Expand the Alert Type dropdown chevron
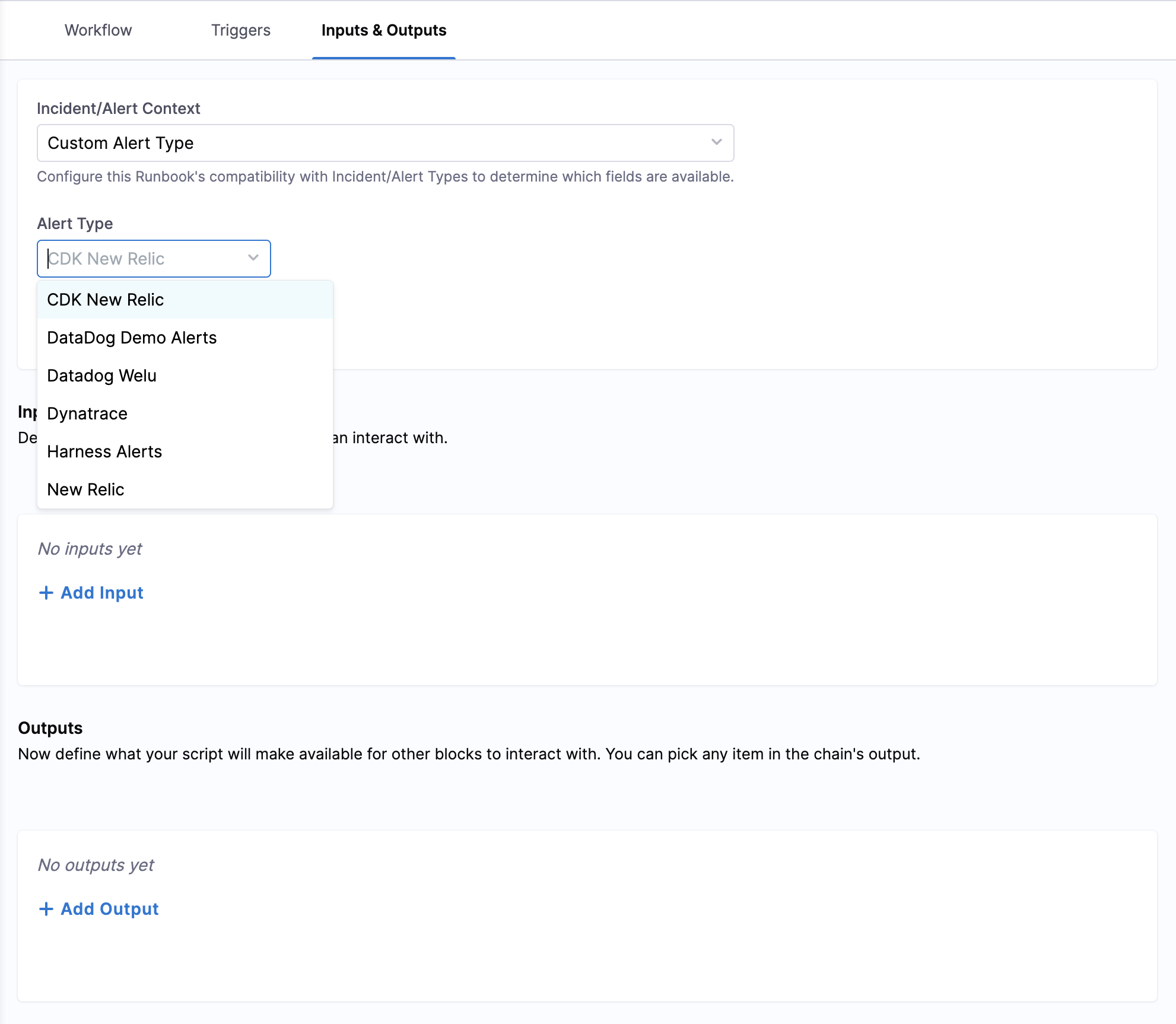The height and width of the screenshot is (1024, 1176). click(253, 258)
